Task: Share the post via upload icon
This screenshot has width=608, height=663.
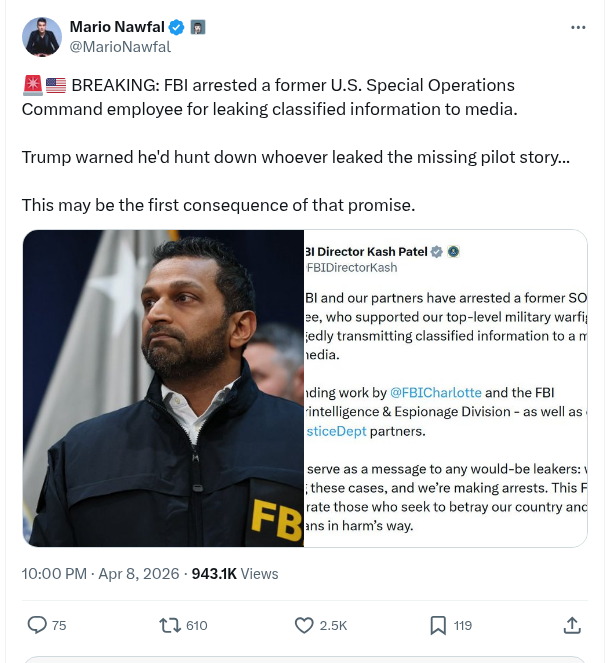Action: click(572, 625)
